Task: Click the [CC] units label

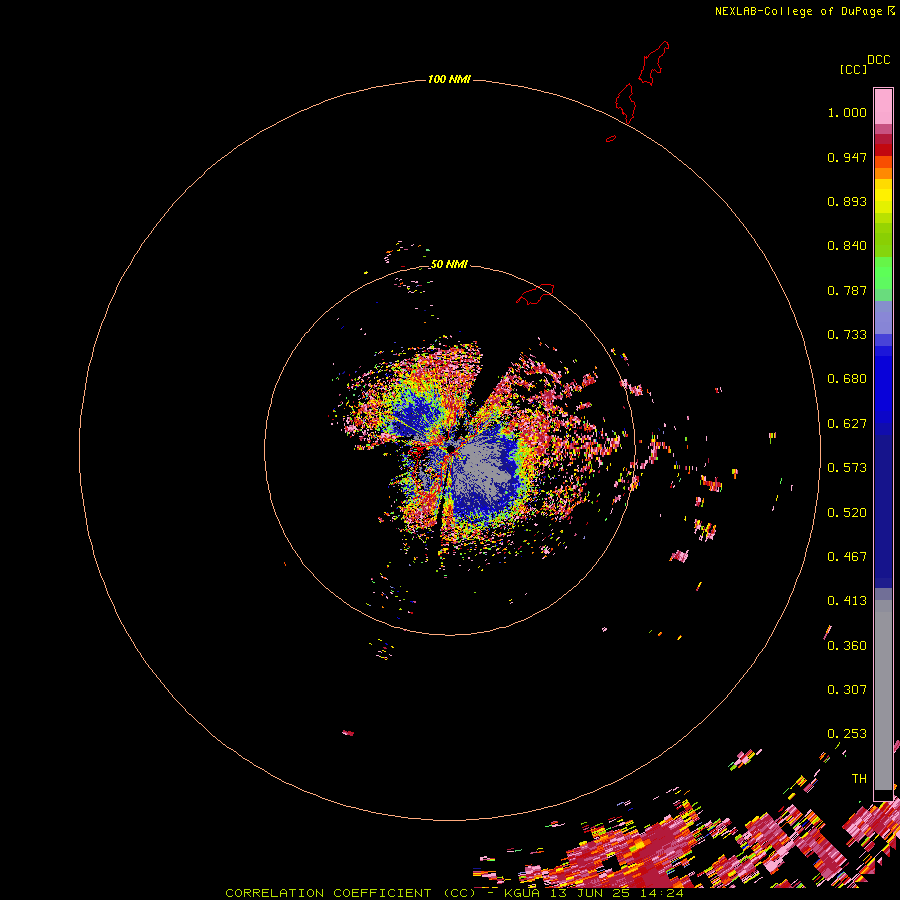Action: click(853, 69)
